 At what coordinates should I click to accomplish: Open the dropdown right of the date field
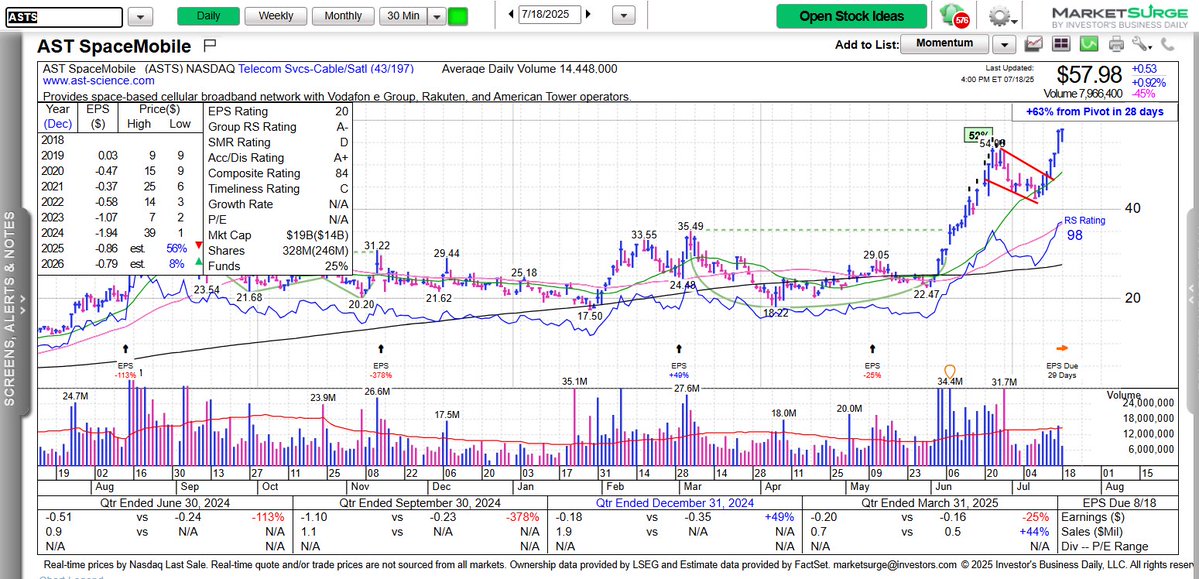(x=624, y=15)
